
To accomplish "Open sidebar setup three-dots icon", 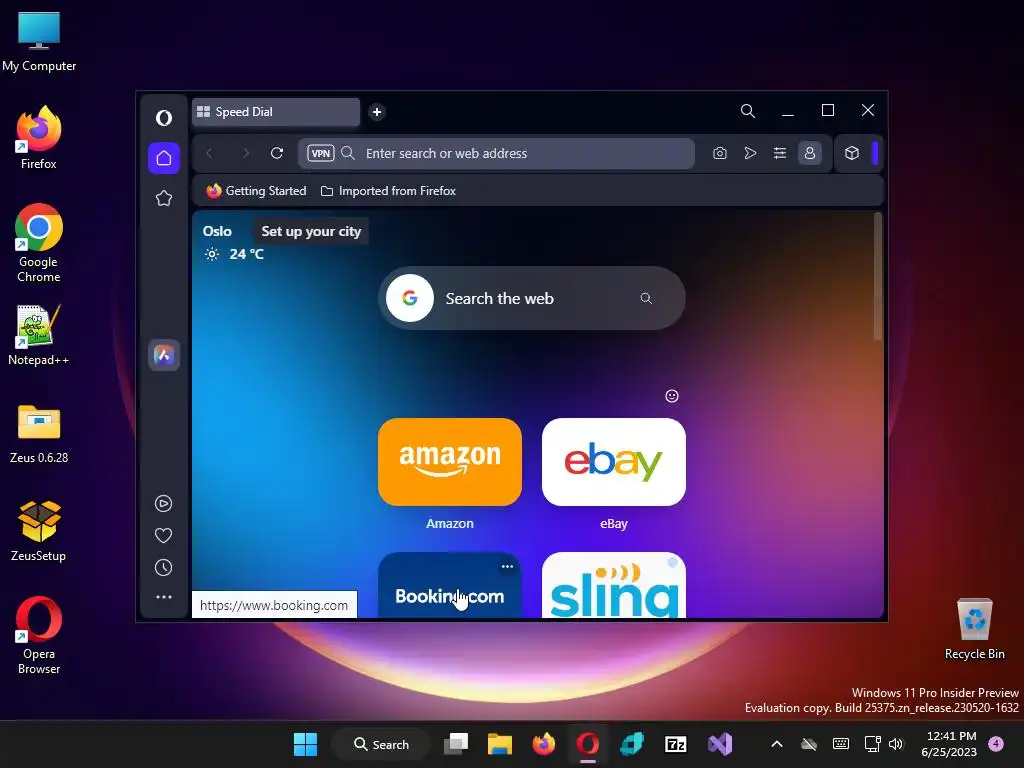I will tap(164, 597).
